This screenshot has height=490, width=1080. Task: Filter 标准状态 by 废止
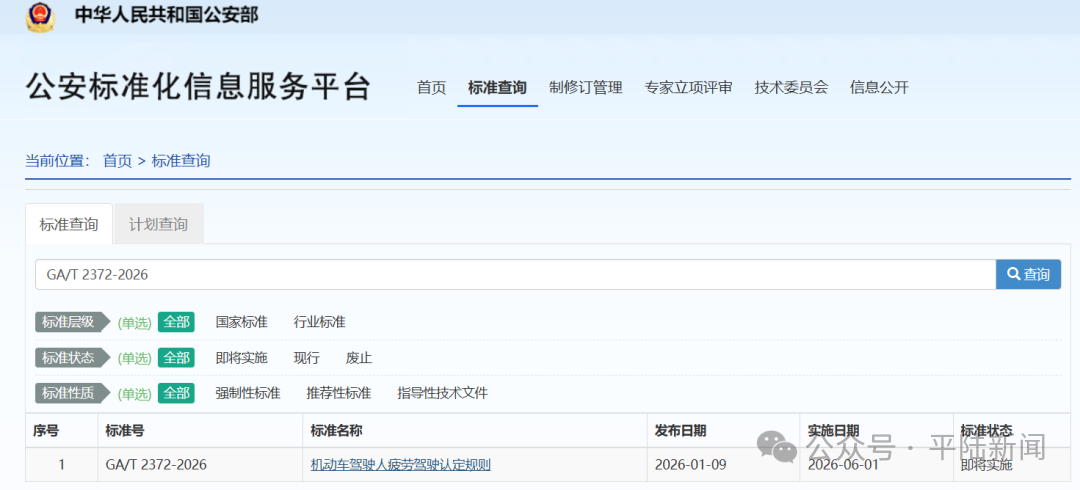pos(358,358)
